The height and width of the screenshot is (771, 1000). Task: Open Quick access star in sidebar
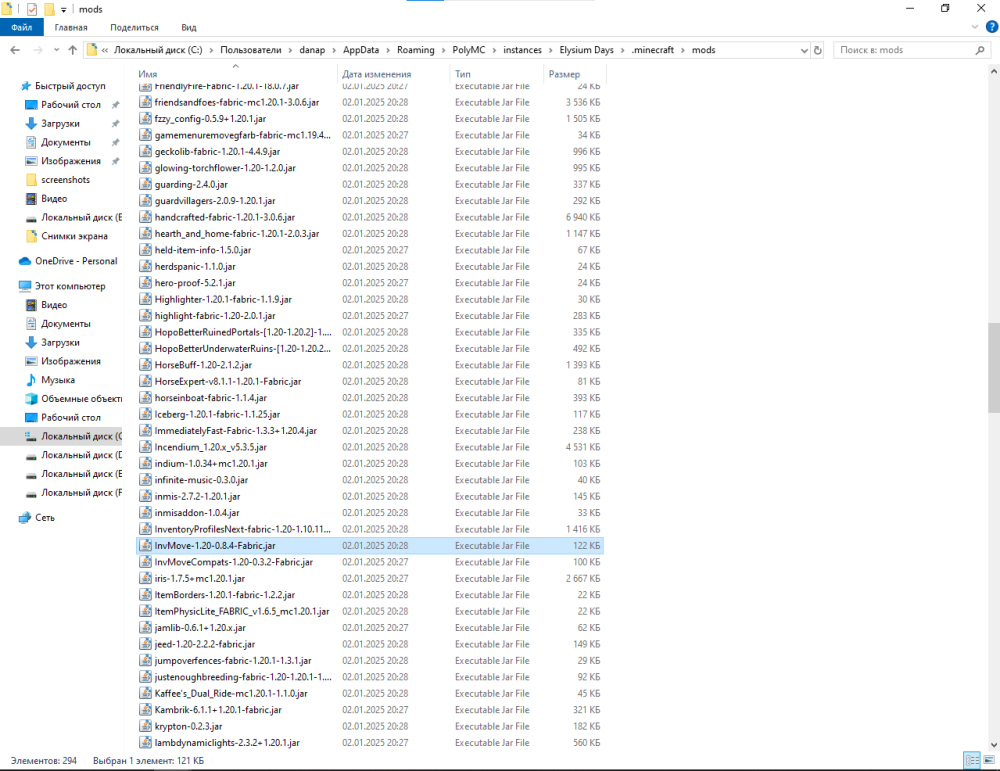[26, 85]
